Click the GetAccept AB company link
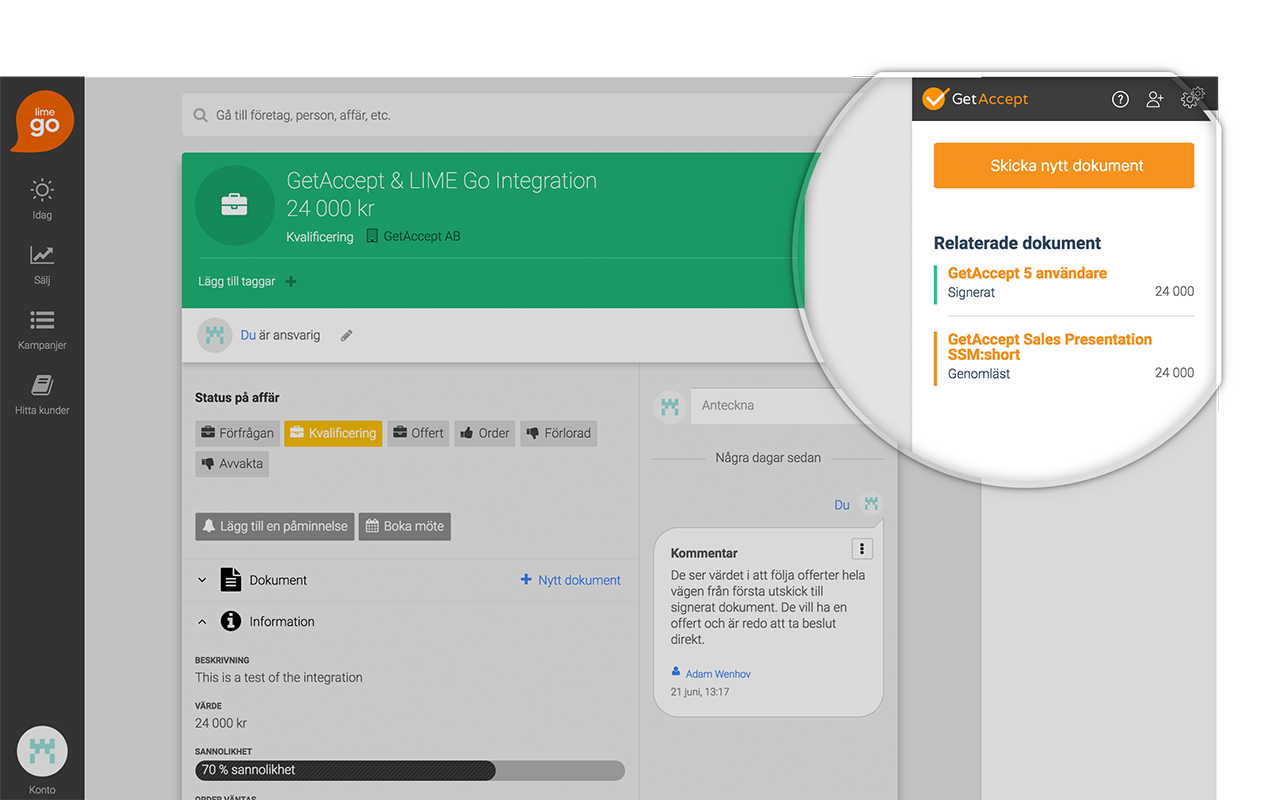1280x800 pixels. coord(413,237)
